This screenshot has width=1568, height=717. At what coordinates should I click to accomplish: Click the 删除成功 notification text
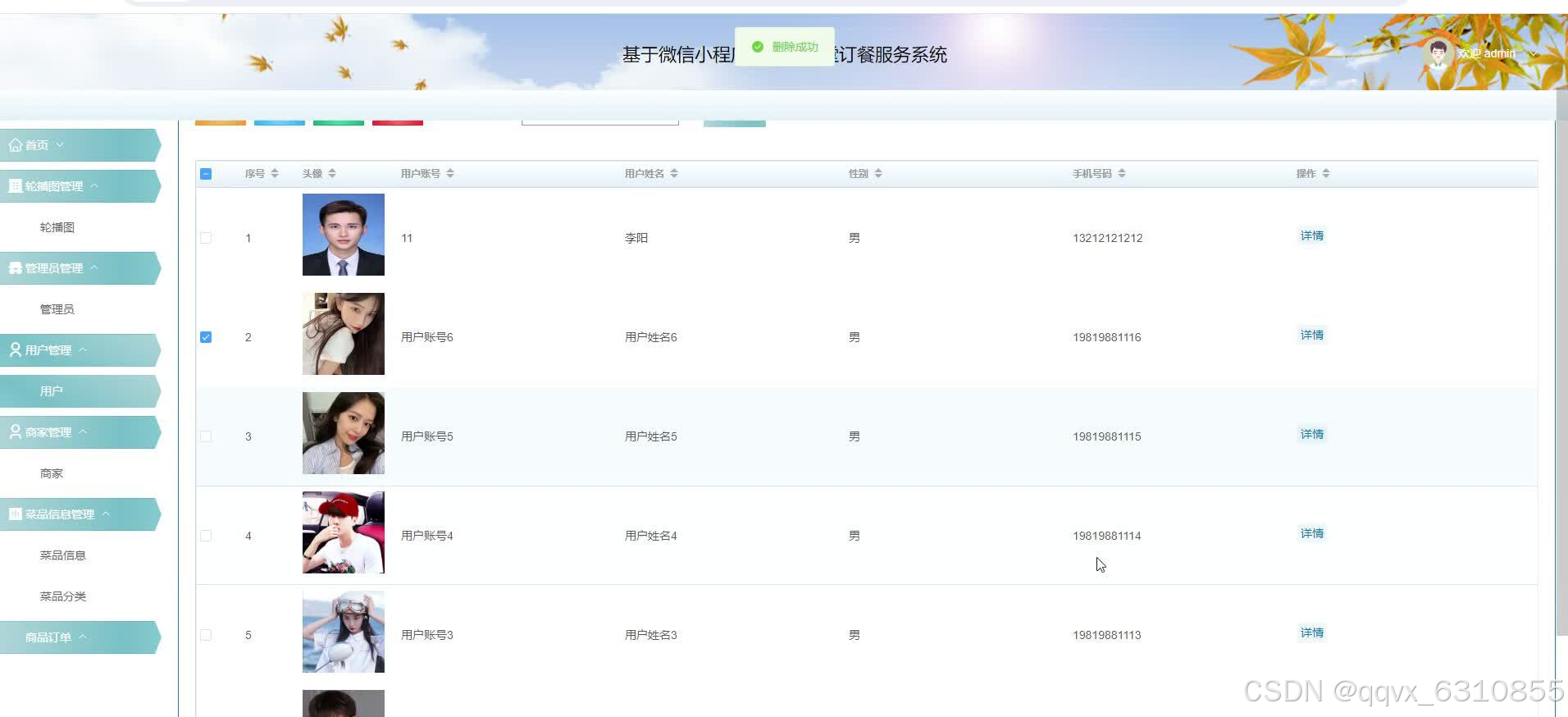(x=795, y=47)
